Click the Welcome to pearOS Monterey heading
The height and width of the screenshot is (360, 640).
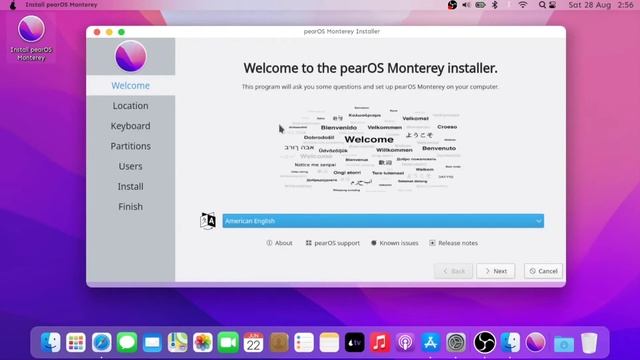pos(370,68)
